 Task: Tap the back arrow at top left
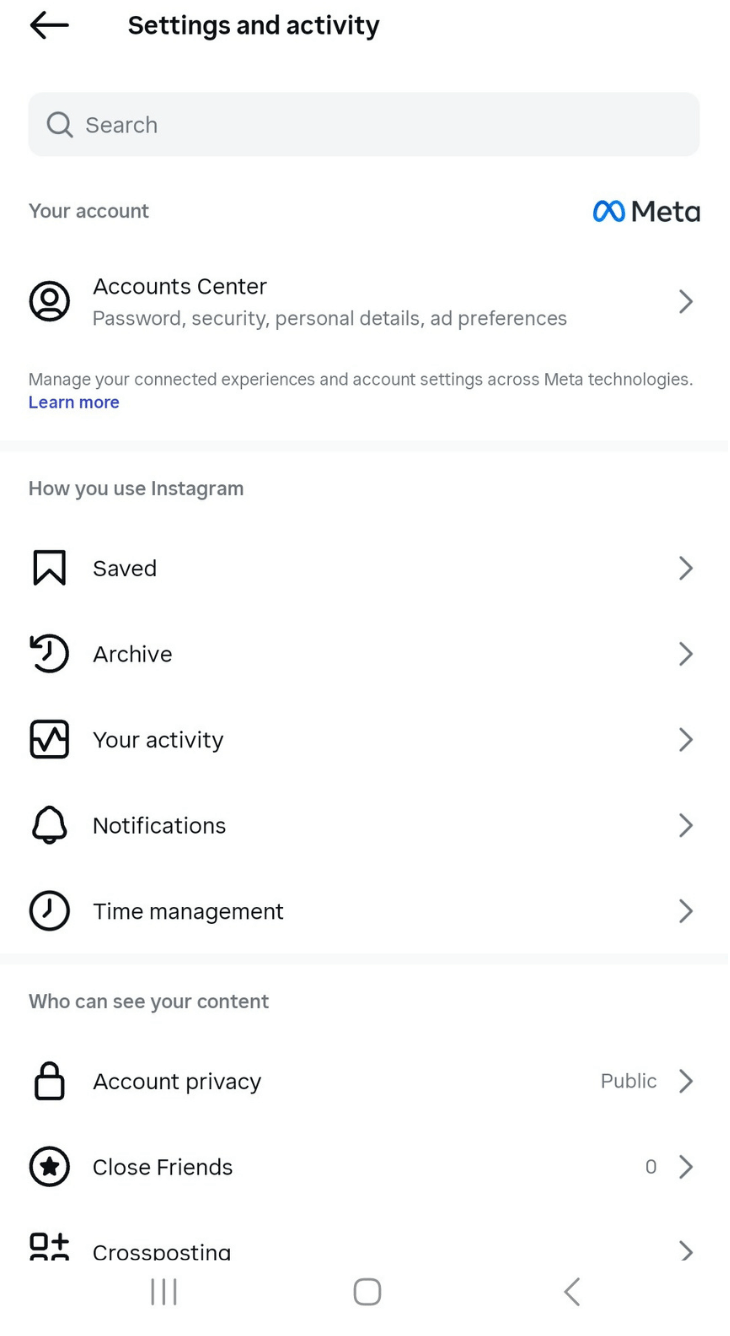pos(49,26)
